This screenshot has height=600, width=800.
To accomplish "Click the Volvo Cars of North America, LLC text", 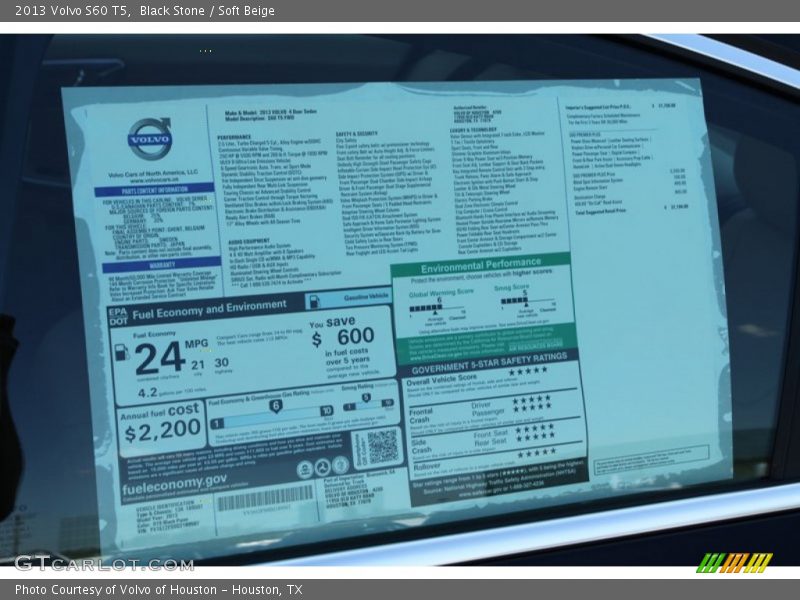I will point(153,173).
